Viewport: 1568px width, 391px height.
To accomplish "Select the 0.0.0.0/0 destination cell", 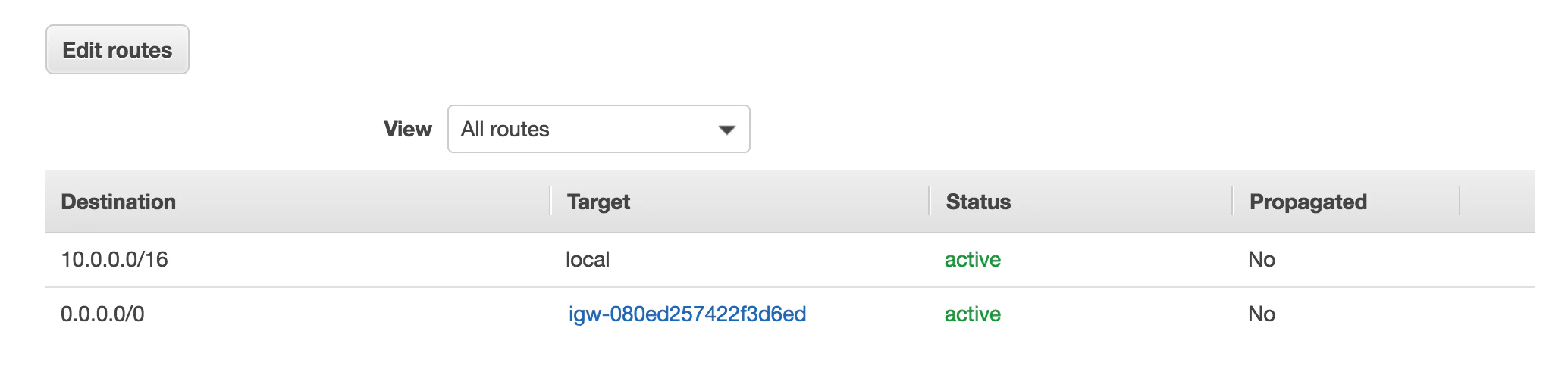I will [x=102, y=314].
